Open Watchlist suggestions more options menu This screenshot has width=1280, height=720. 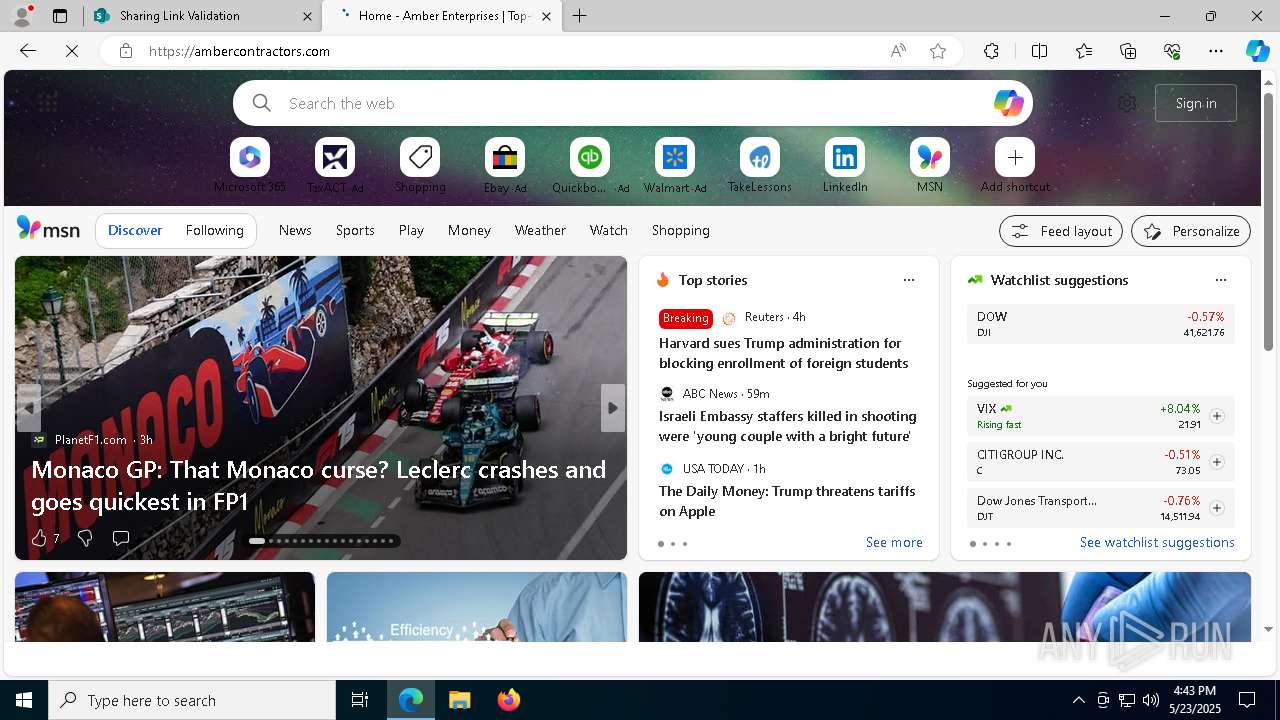[1221, 280]
